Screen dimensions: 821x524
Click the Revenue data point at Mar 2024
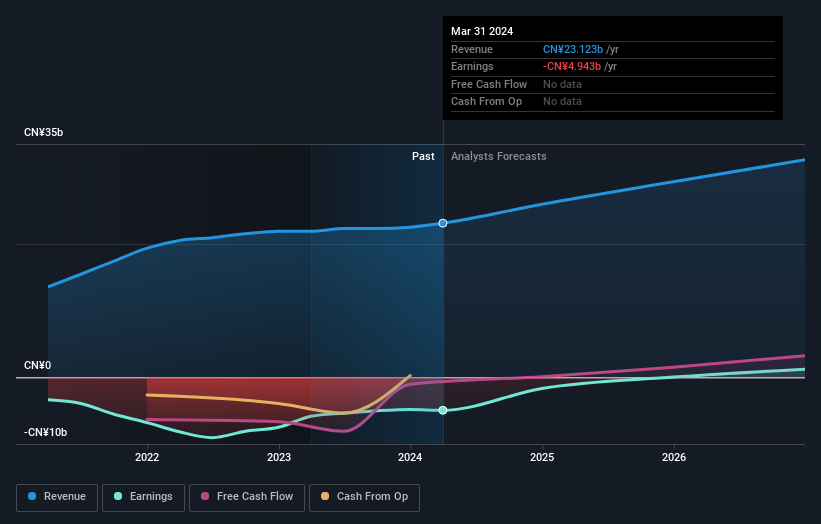coord(443,224)
